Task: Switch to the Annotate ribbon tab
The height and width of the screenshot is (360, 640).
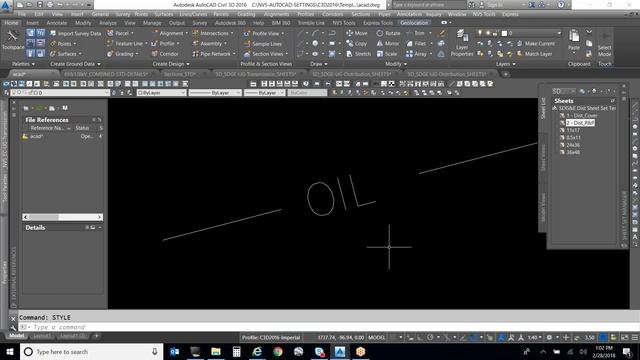Action: [x=57, y=23]
